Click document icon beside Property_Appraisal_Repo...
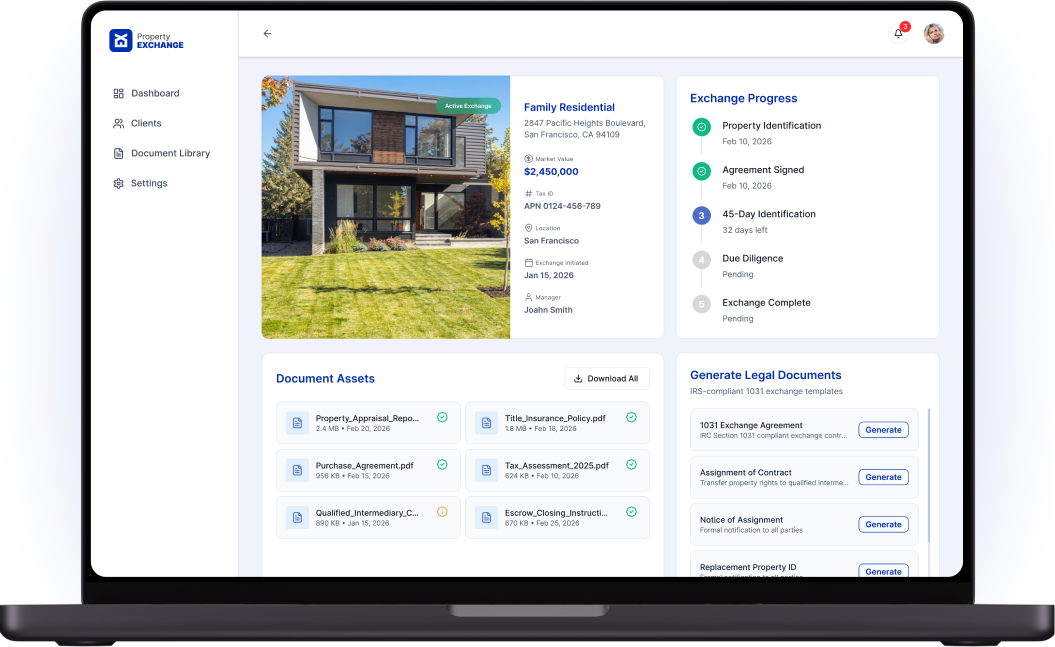1055x647 pixels. (x=297, y=423)
